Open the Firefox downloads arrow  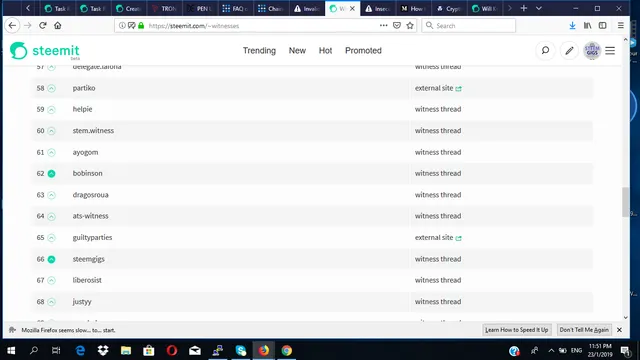click(572, 25)
